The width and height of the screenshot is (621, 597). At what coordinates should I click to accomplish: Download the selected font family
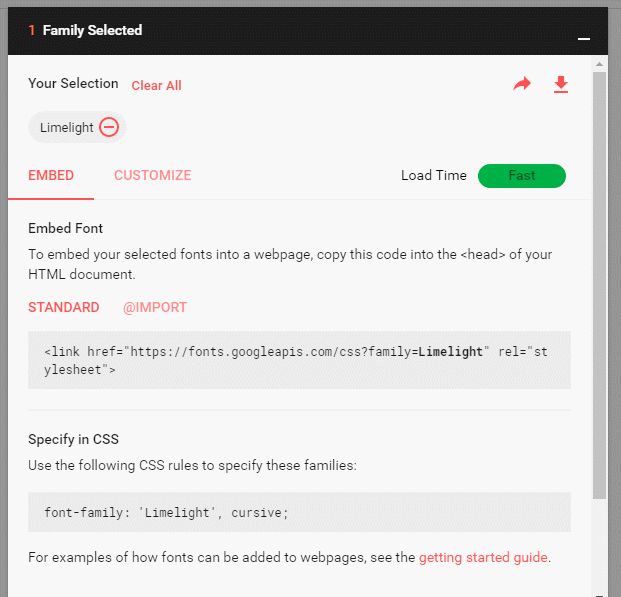(x=561, y=84)
